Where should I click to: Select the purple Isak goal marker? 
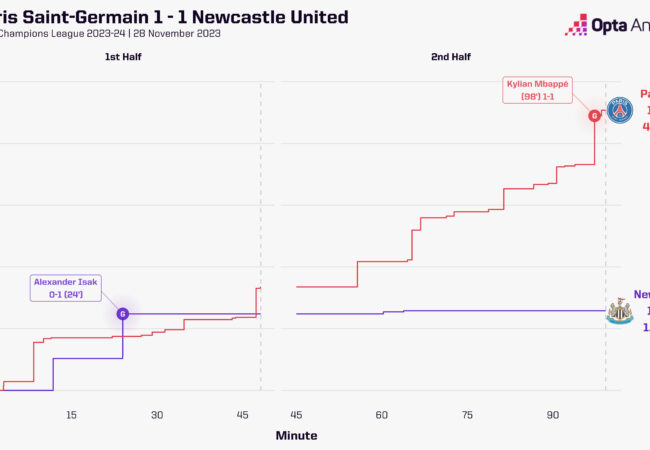tap(123, 314)
